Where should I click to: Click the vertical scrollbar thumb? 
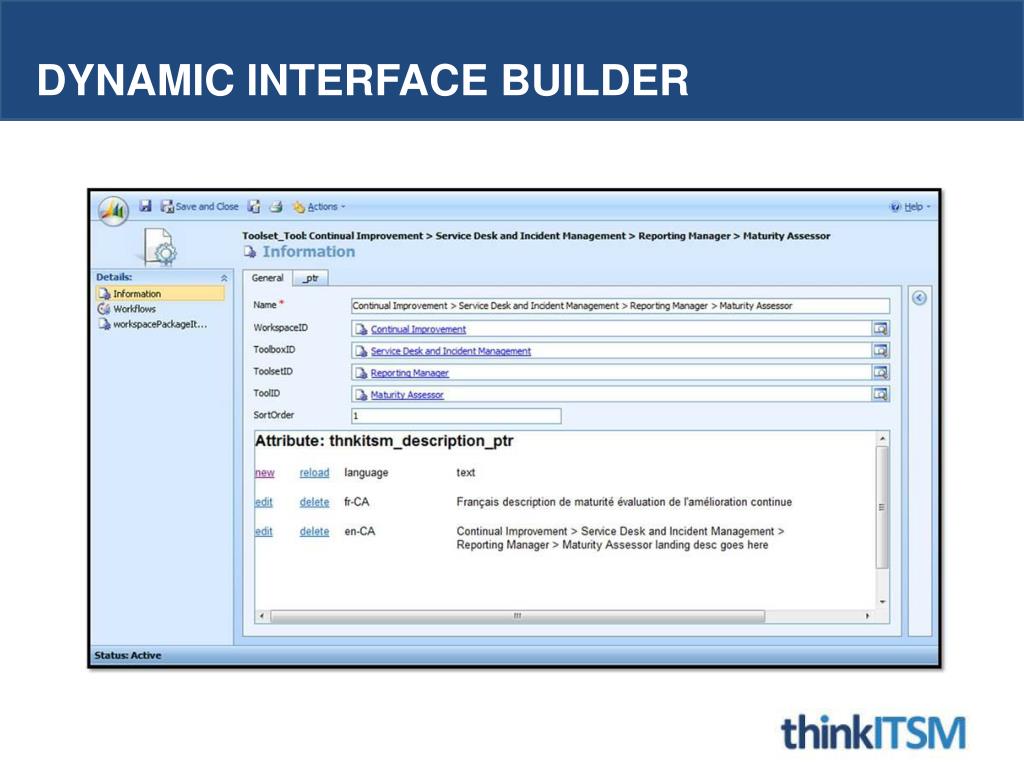point(882,507)
